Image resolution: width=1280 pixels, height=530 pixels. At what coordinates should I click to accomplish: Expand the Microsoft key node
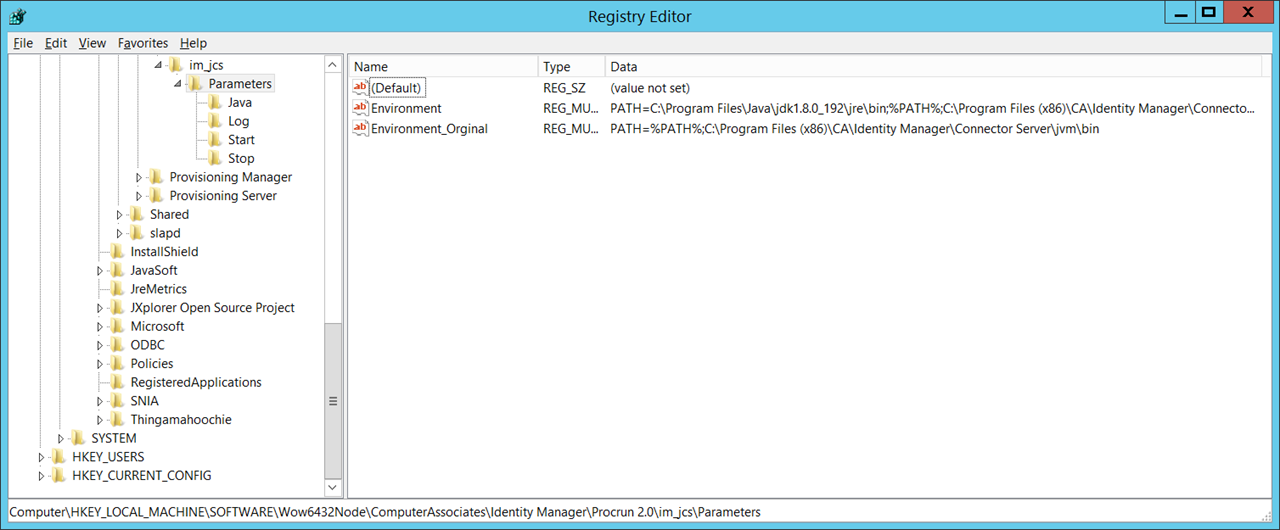click(x=100, y=327)
